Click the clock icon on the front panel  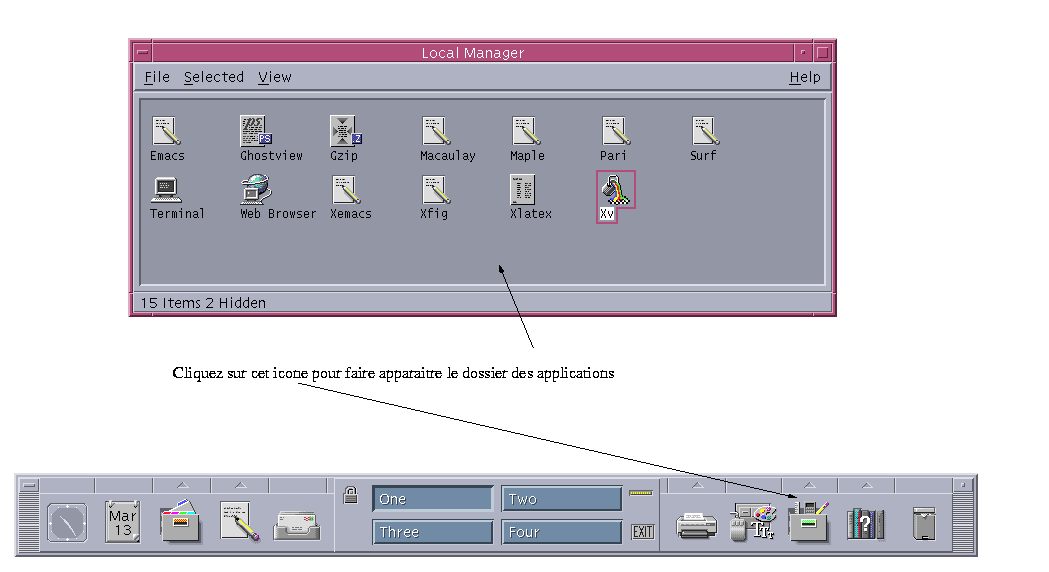68,522
